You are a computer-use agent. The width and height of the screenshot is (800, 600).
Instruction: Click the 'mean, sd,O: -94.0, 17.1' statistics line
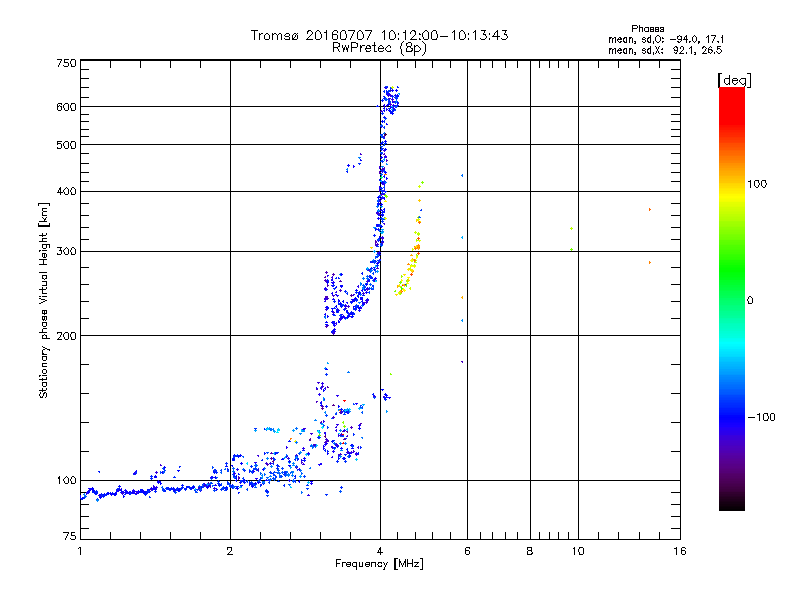pyautogui.click(x=666, y=39)
